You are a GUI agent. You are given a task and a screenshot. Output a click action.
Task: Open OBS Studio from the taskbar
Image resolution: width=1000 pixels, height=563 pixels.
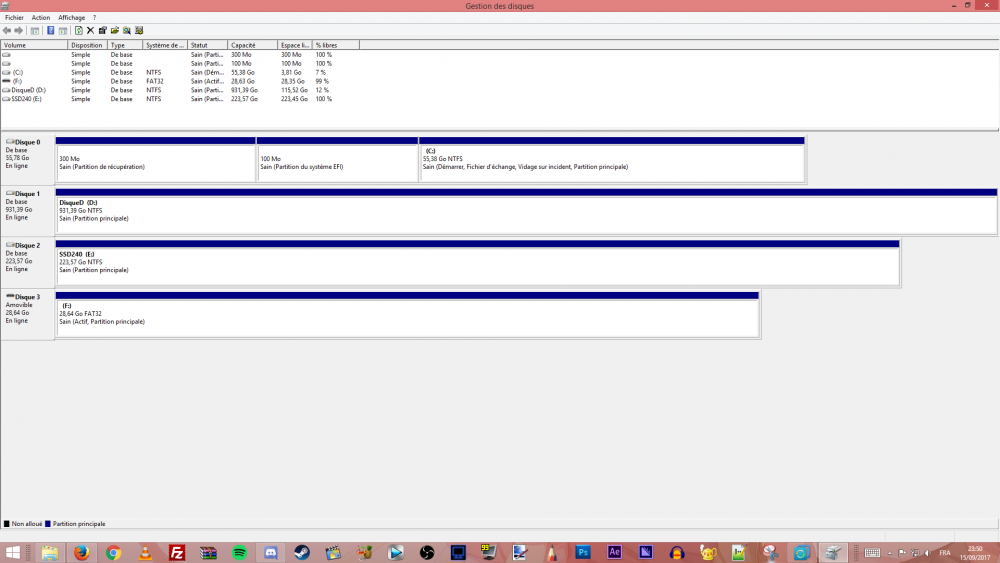pos(427,553)
